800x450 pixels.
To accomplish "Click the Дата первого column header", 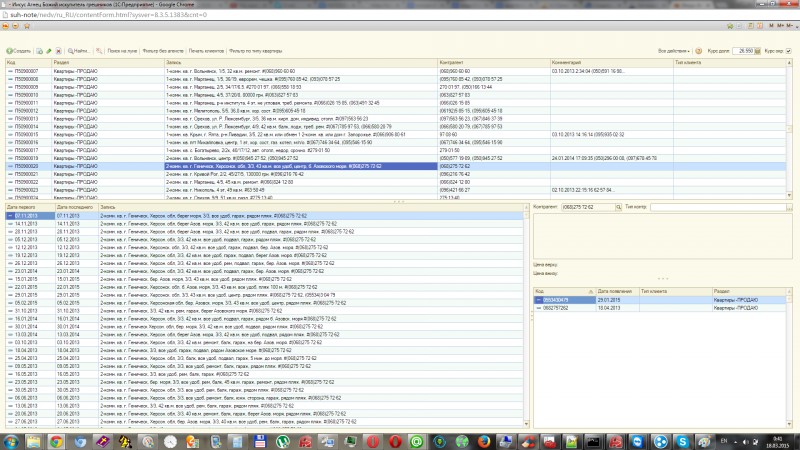I will click(30, 207).
